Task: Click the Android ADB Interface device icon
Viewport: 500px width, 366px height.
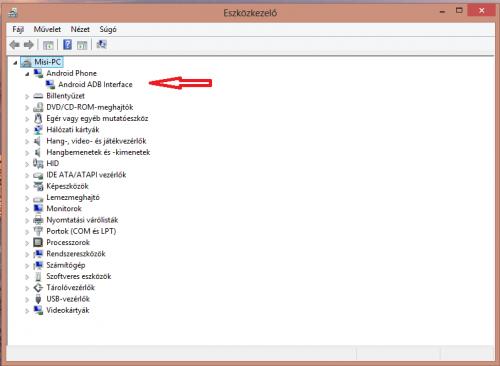Action: [50, 85]
